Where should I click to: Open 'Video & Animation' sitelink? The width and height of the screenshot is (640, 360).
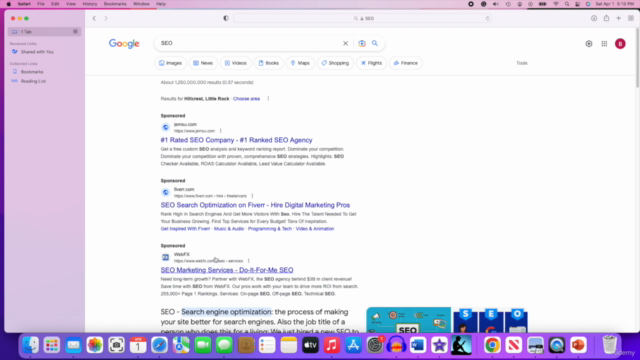315,229
